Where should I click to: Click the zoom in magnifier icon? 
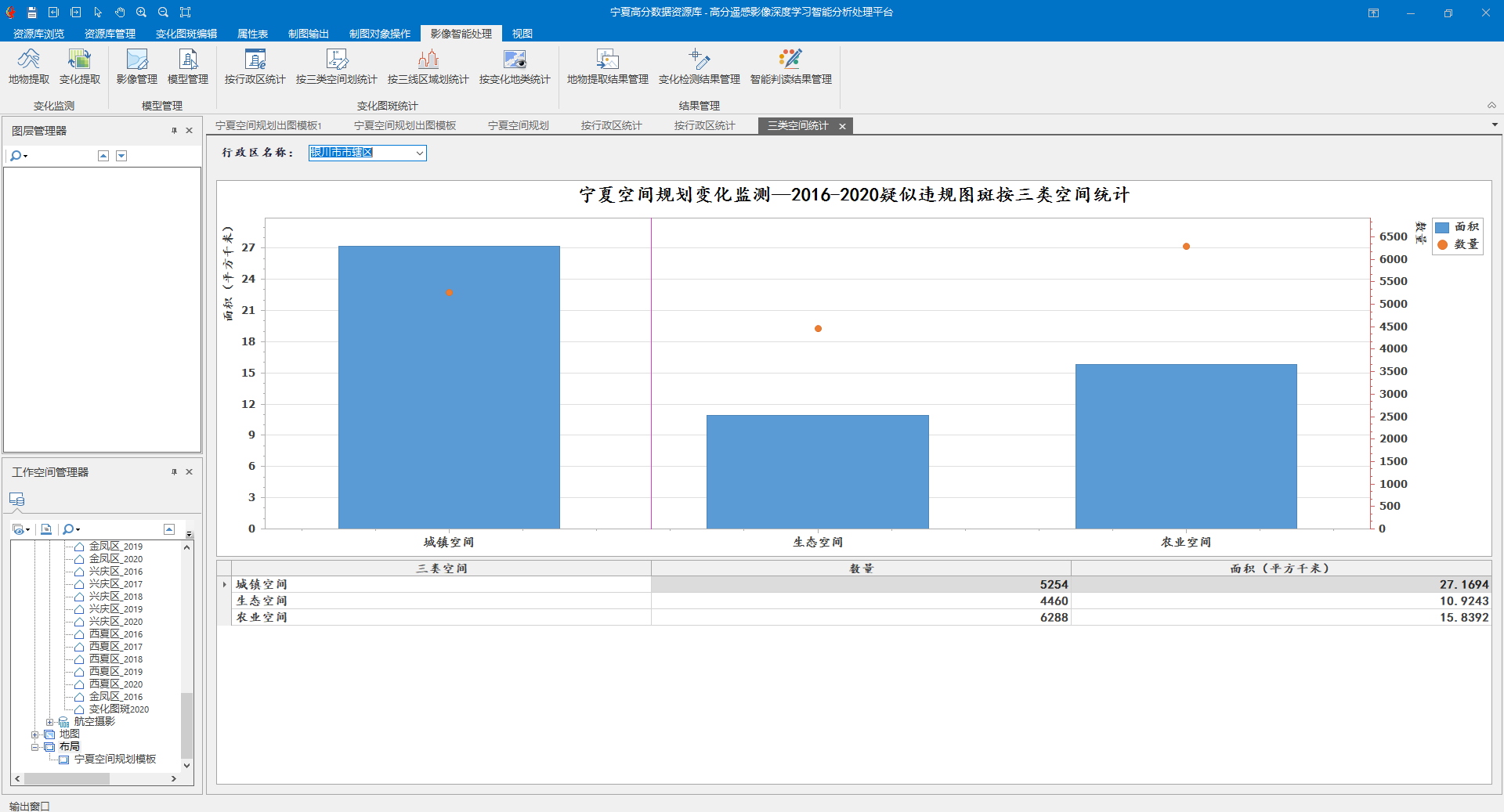(142, 13)
